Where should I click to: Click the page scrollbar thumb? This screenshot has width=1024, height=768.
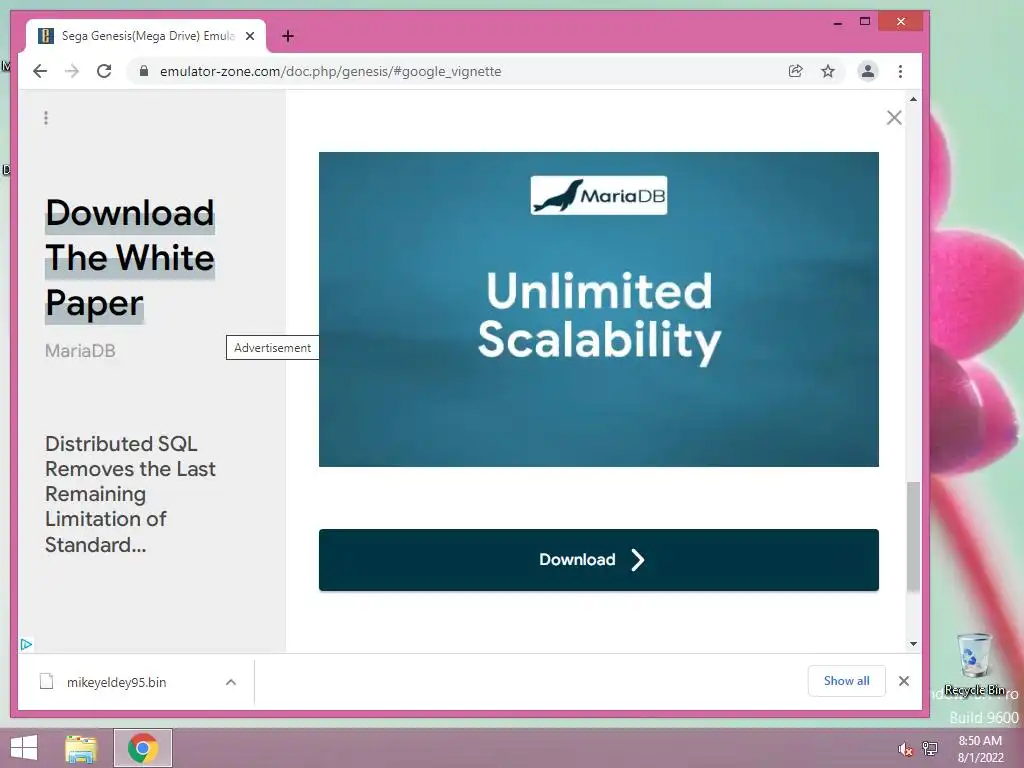(x=913, y=537)
